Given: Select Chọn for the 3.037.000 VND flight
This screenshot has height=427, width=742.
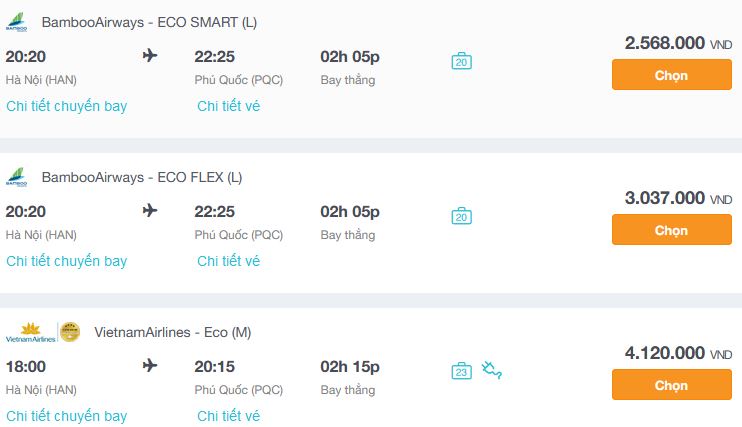Looking at the screenshot, I should pos(671,230).
